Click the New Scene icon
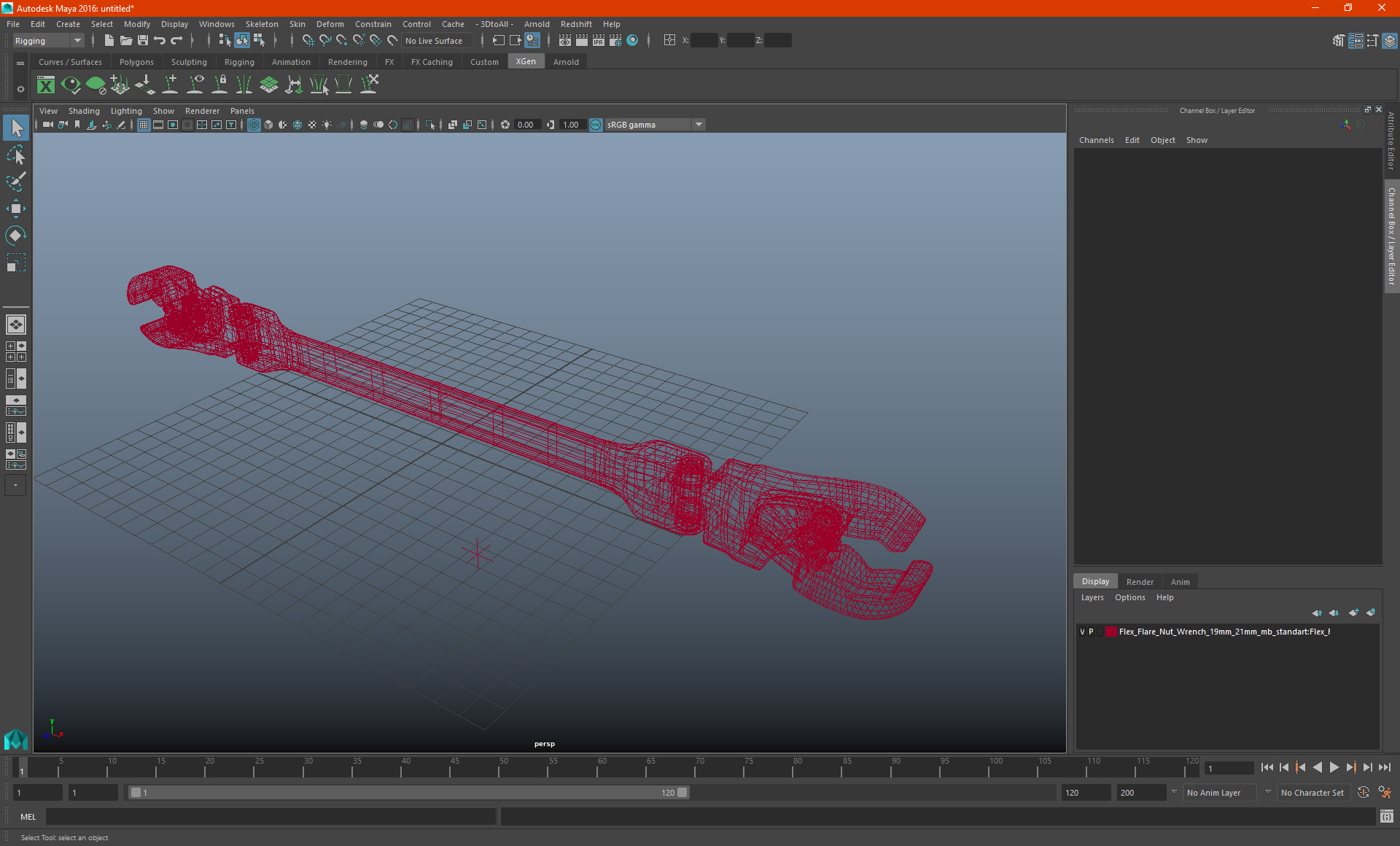The width and height of the screenshot is (1400, 846). pyautogui.click(x=109, y=41)
